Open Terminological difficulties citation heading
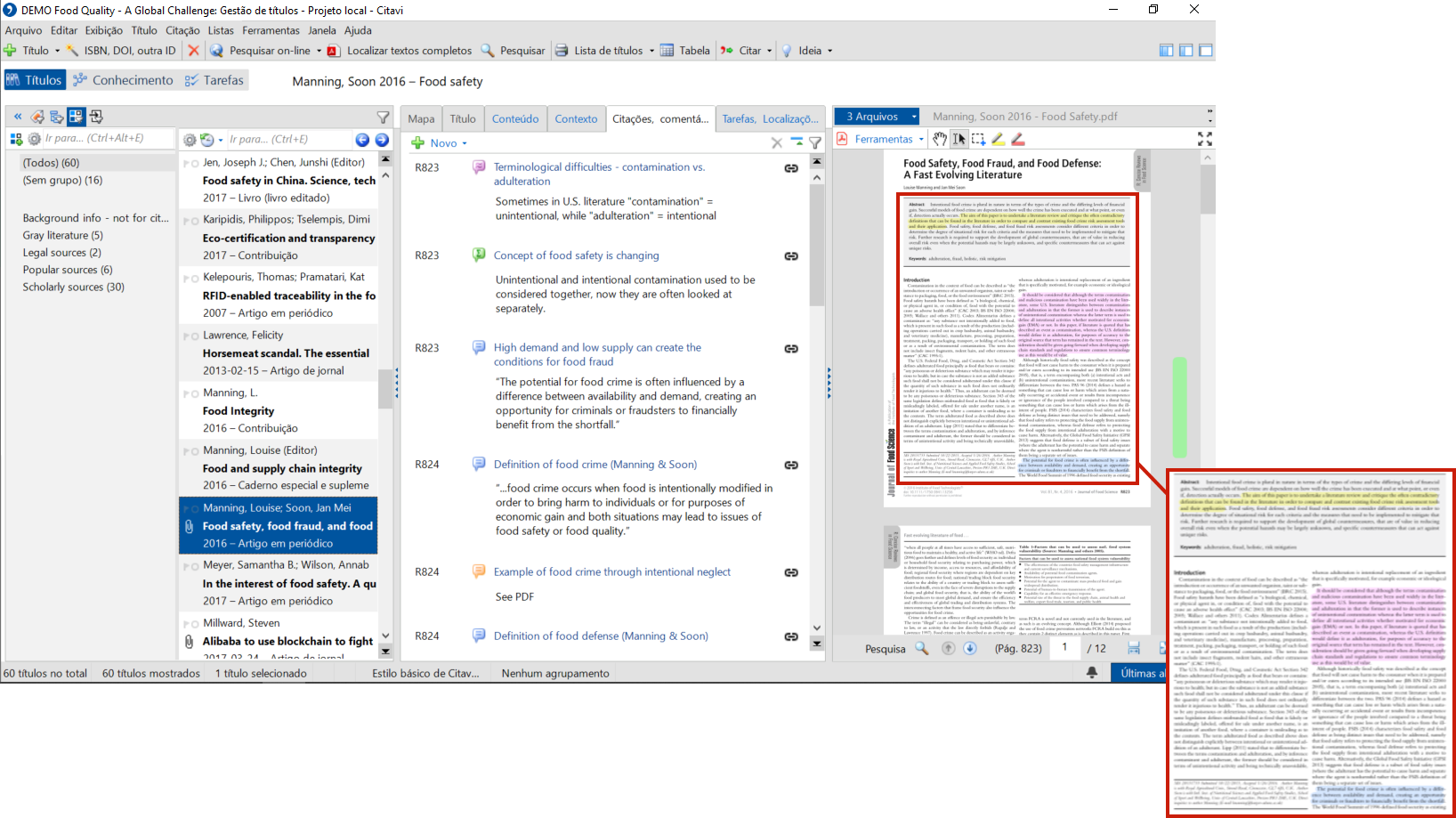Viewport: 1456px width, 818px height. [599, 174]
